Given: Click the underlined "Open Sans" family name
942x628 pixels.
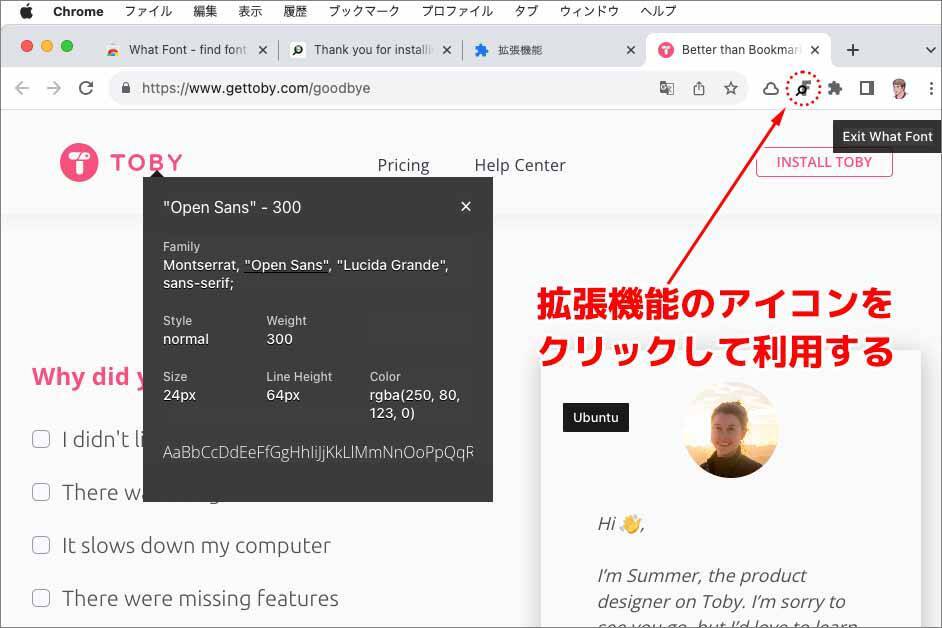Looking at the screenshot, I should click(x=287, y=265).
